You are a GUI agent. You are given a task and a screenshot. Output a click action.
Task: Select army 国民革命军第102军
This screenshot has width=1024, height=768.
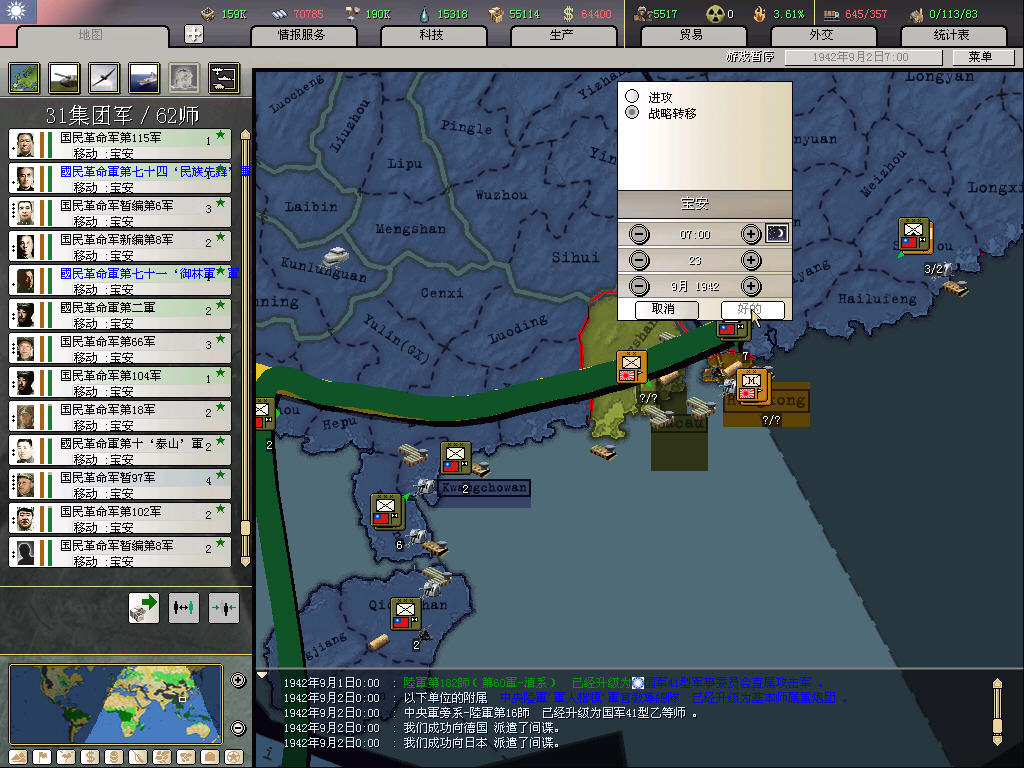(x=120, y=518)
